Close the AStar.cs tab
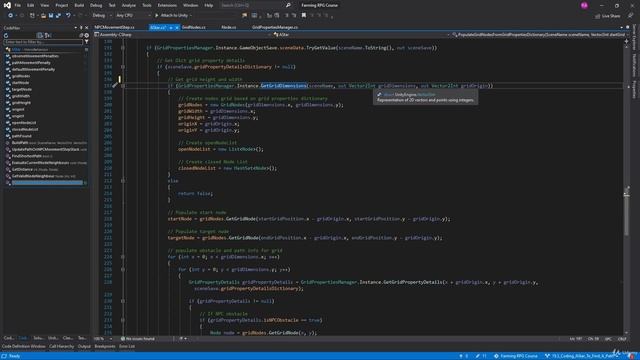The width and height of the screenshot is (640, 360). point(177,28)
